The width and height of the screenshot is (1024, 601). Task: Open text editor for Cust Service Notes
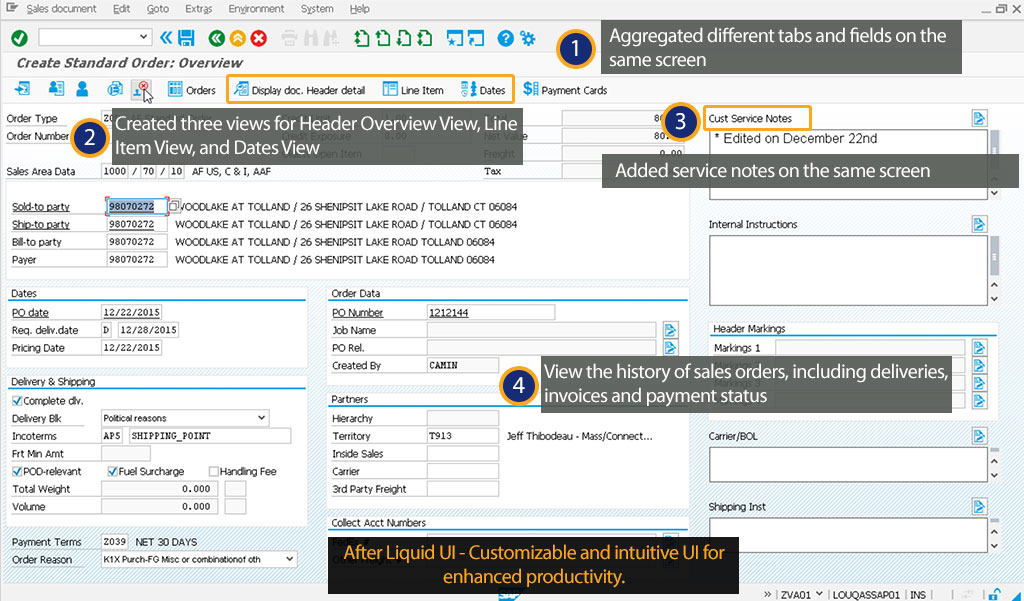979,119
